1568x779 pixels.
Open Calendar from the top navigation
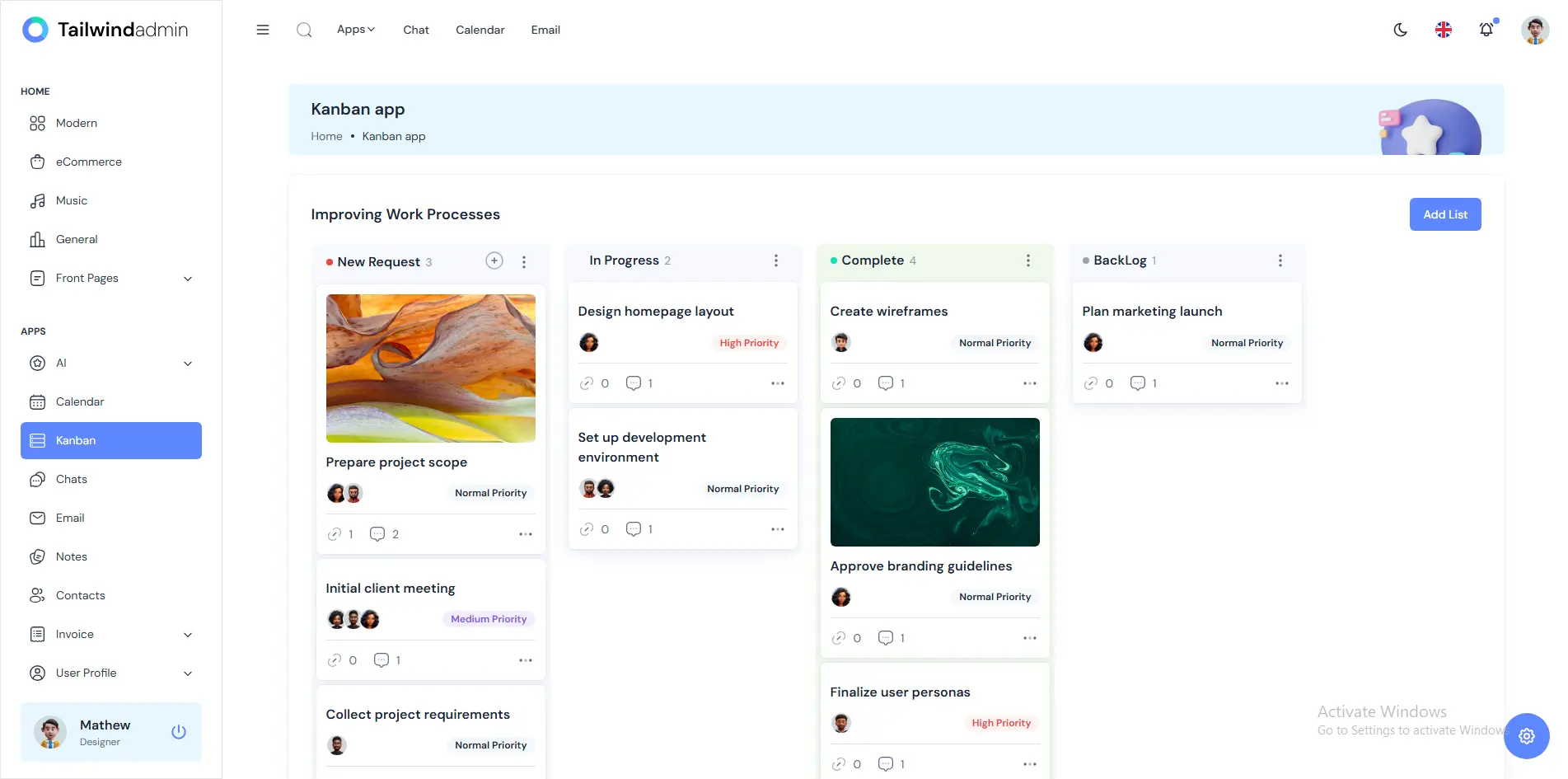coord(480,30)
